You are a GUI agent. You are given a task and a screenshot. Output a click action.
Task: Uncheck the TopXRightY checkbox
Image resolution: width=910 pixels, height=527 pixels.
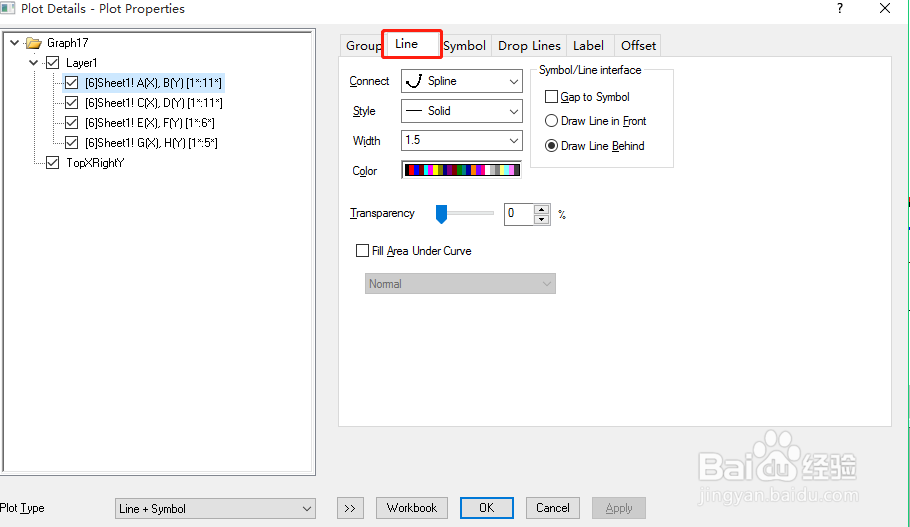[53, 163]
